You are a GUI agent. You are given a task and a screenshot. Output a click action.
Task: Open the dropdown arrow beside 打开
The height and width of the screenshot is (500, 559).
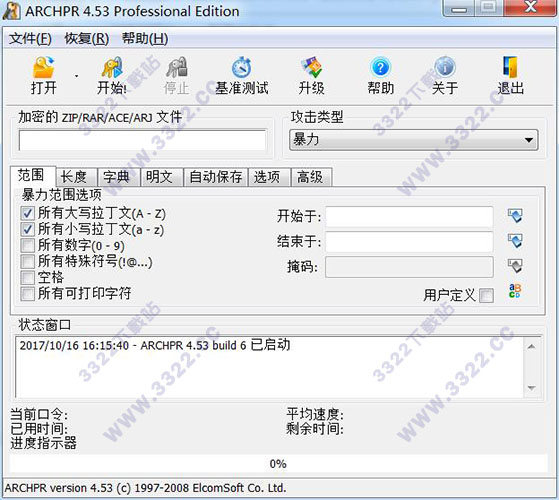click(76, 76)
